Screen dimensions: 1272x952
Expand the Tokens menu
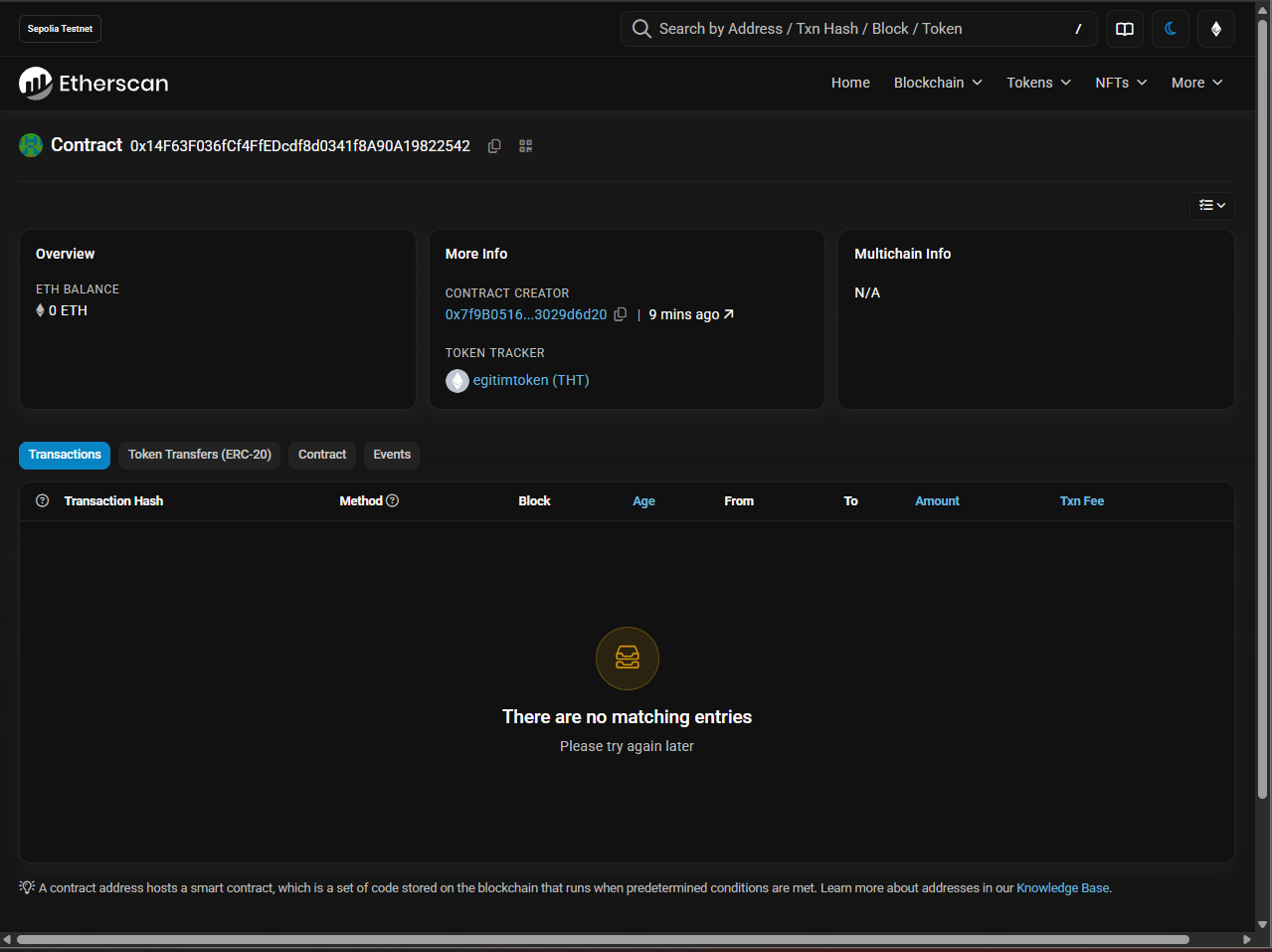coord(1038,83)
